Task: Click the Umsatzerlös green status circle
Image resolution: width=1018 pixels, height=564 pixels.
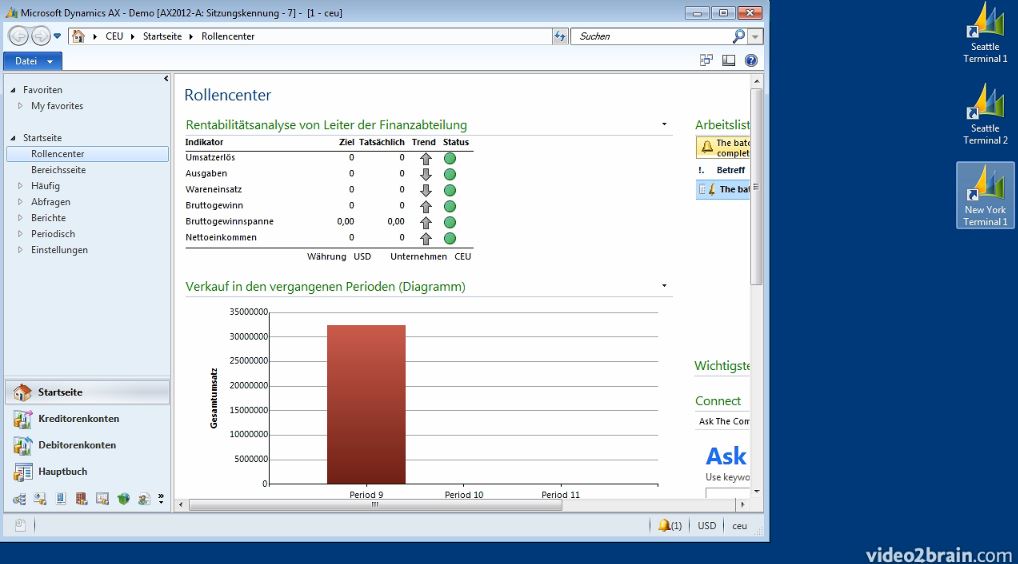Action: pos(450,158)
